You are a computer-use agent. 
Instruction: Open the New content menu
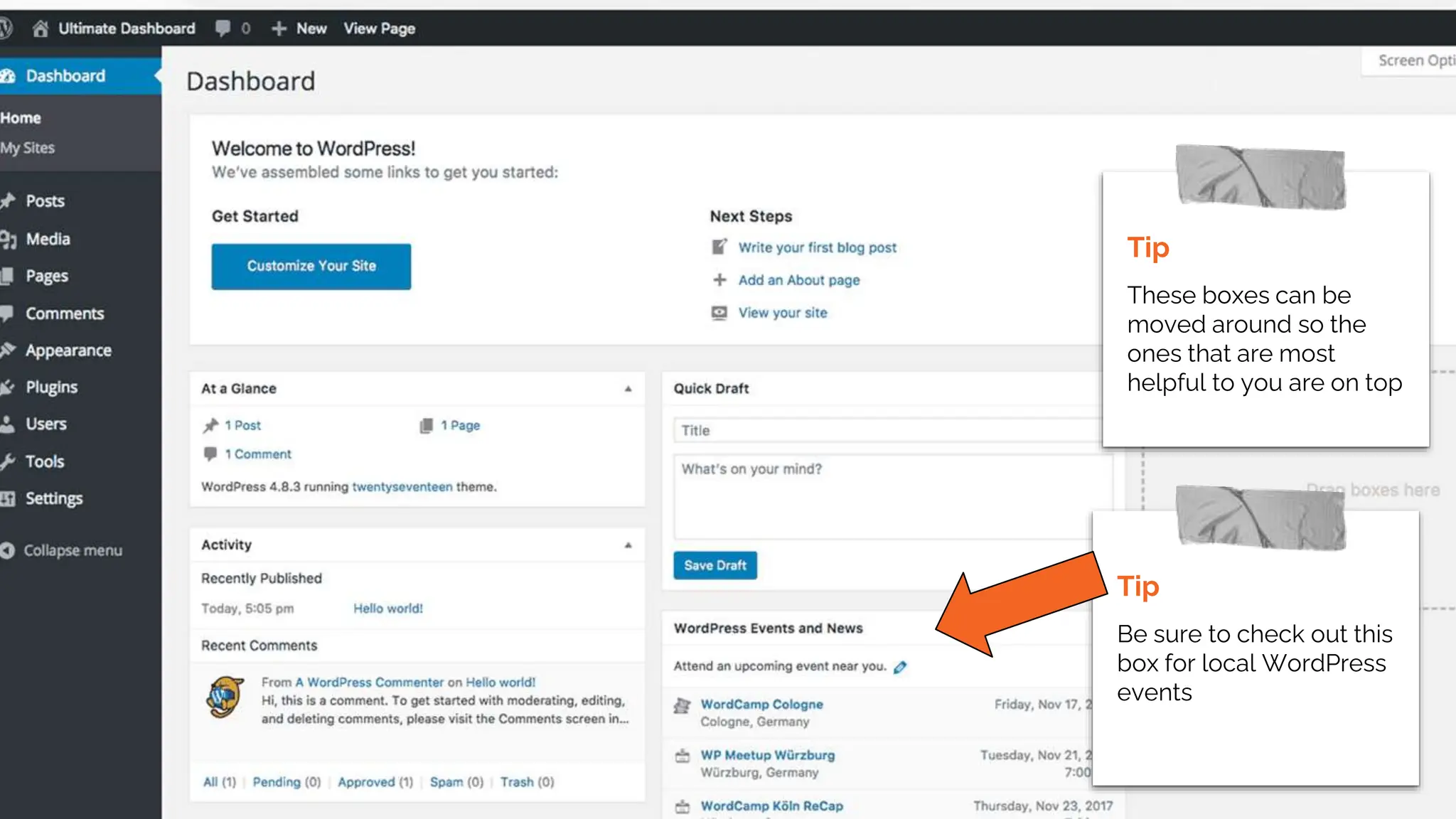tap(311, 28)
